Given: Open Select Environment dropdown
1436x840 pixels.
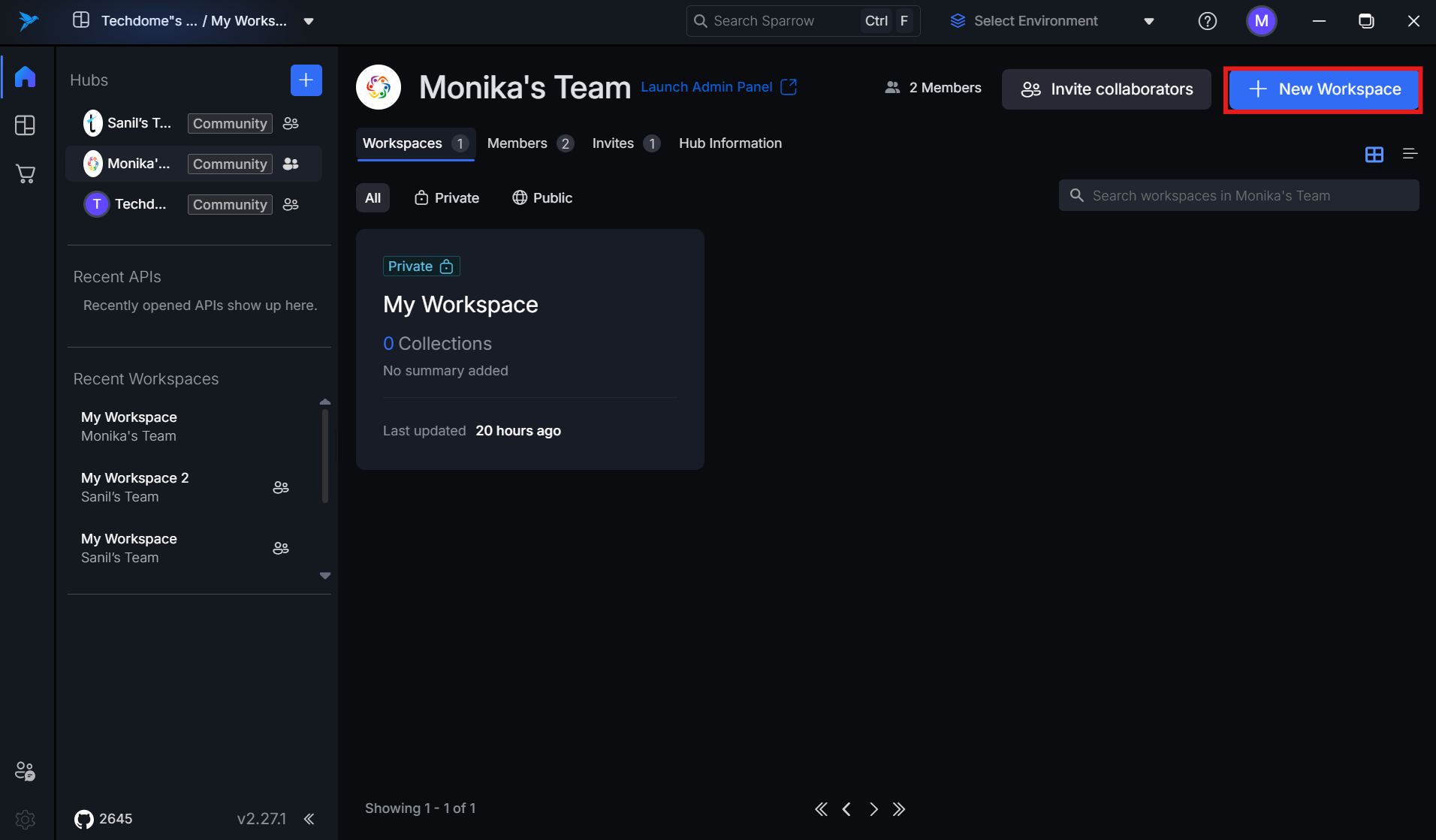Looking at the screenshot, I should 1051,21.
